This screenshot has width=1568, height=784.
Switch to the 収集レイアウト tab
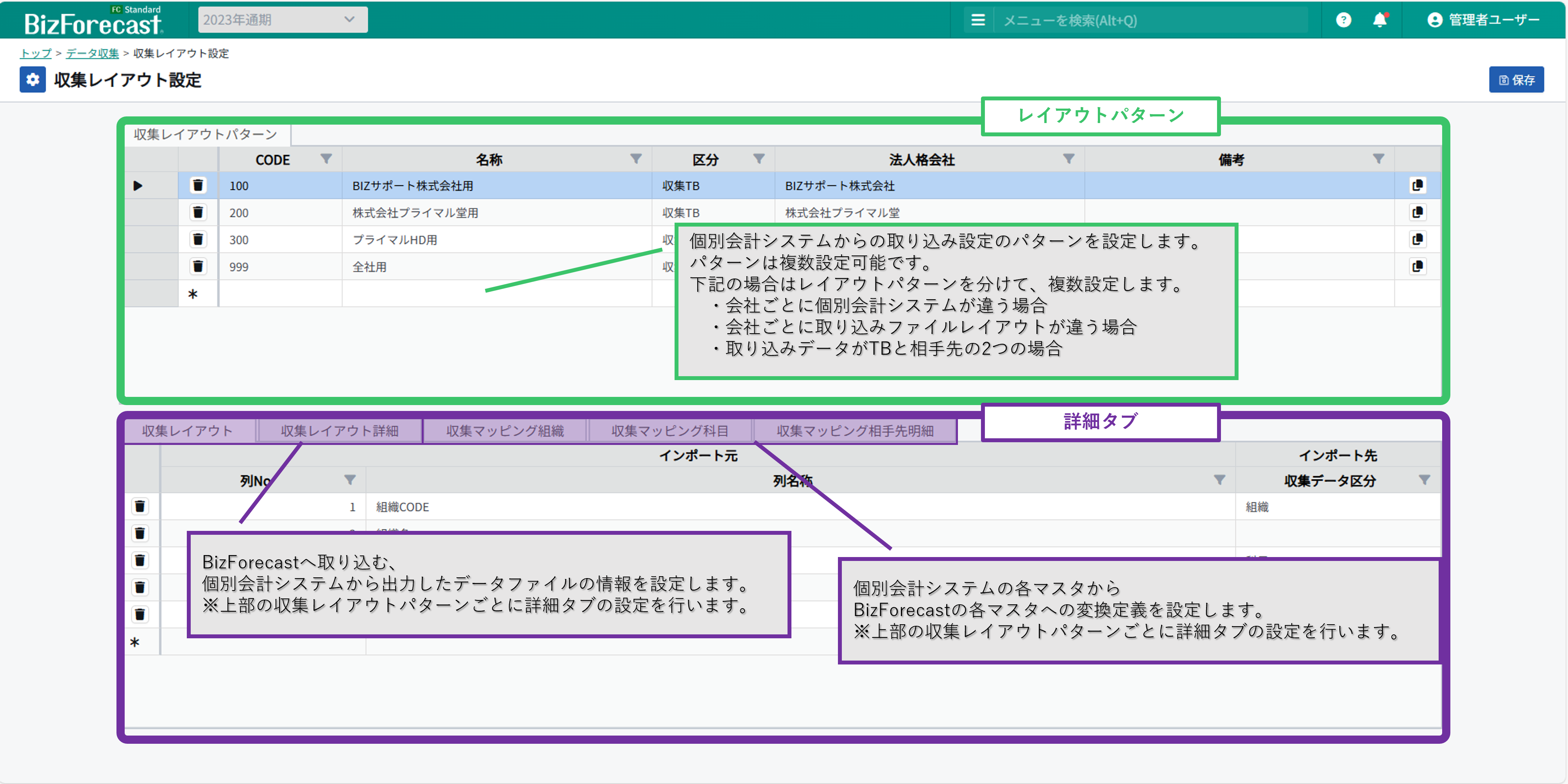188,430
